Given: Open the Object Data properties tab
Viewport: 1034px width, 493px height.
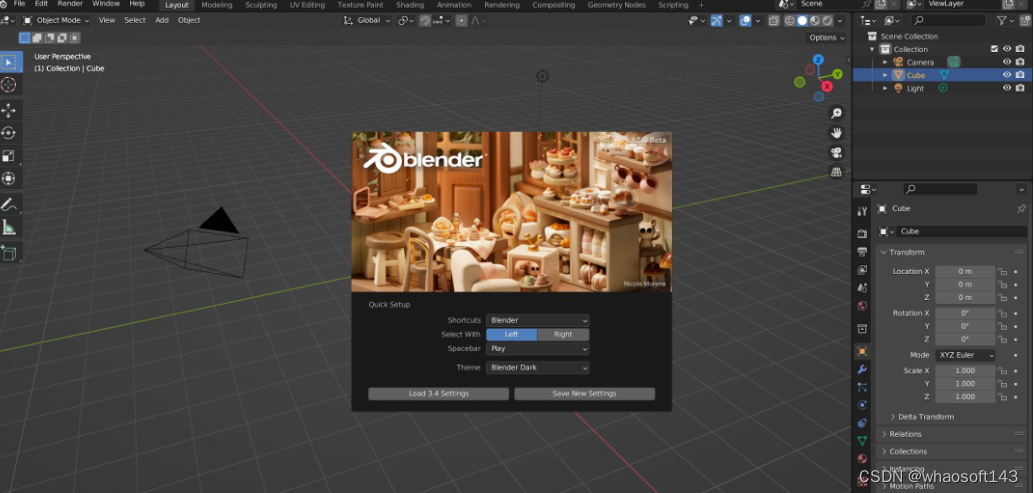Looking at the screenshot, I should 862,440.
